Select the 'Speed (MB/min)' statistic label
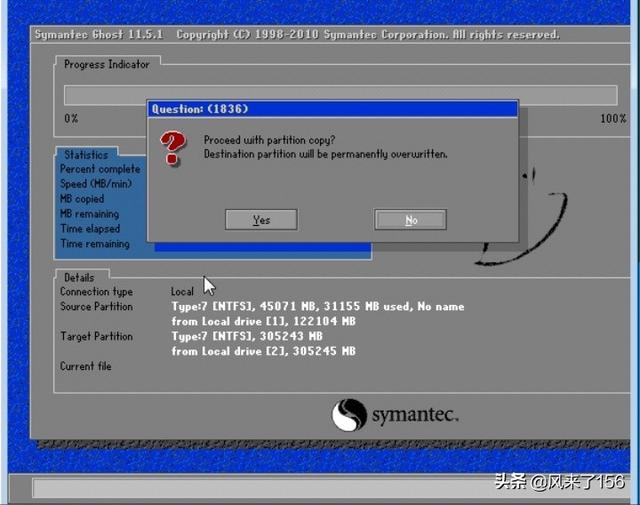 point(96,184)
